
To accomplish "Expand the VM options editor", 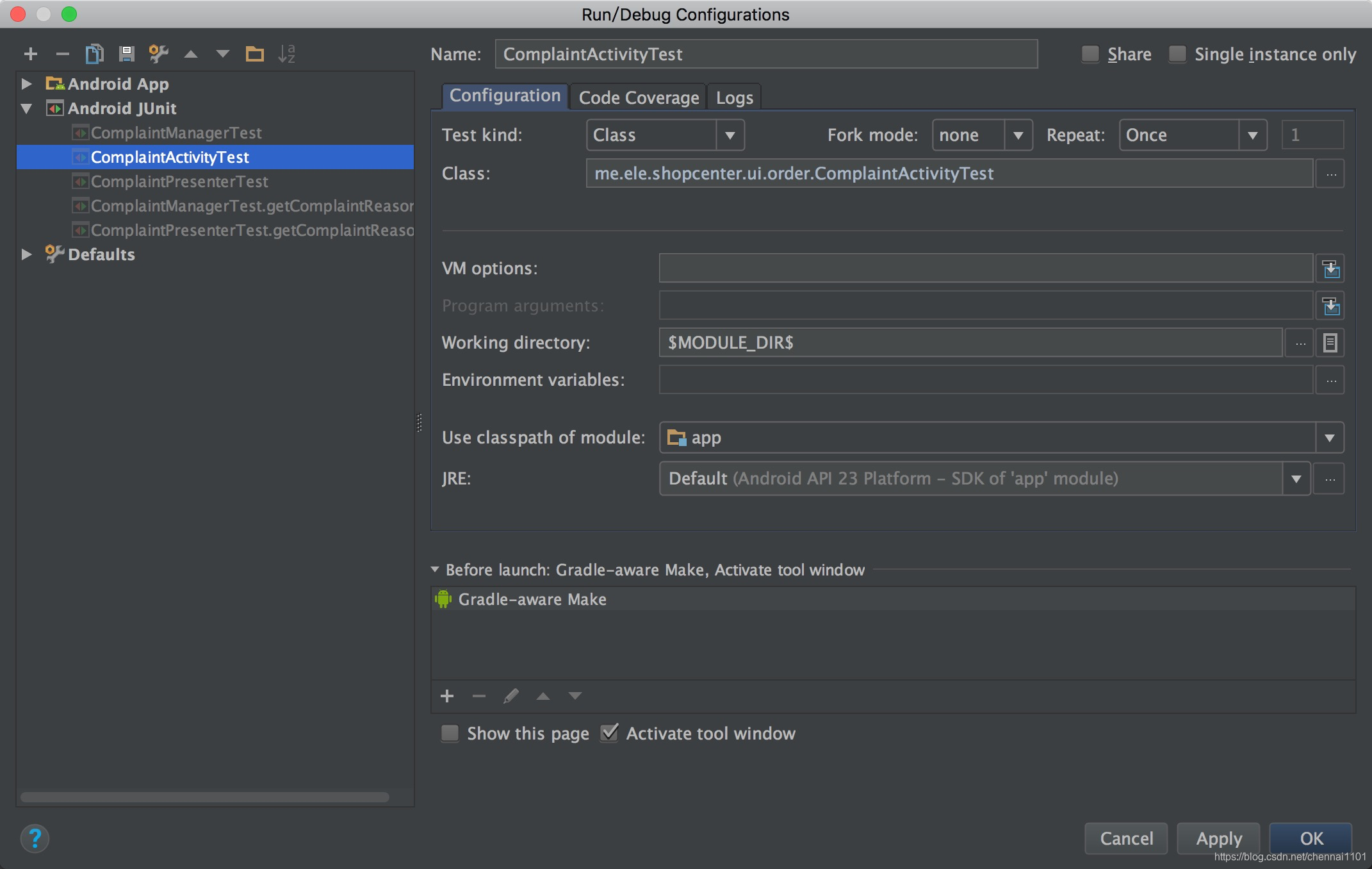I will tap(1330, 269).
